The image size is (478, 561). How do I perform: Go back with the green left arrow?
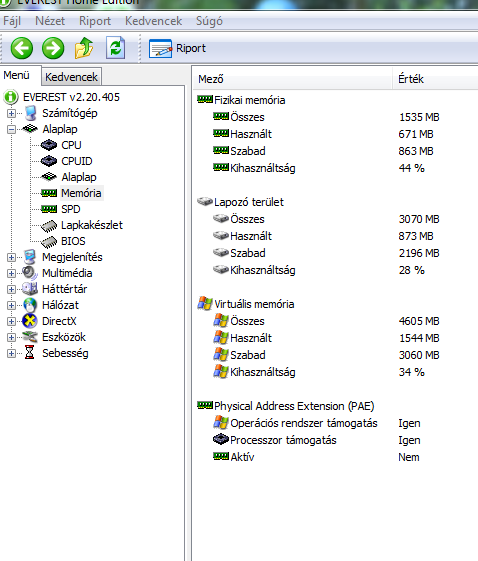click(x=22, y=48)
